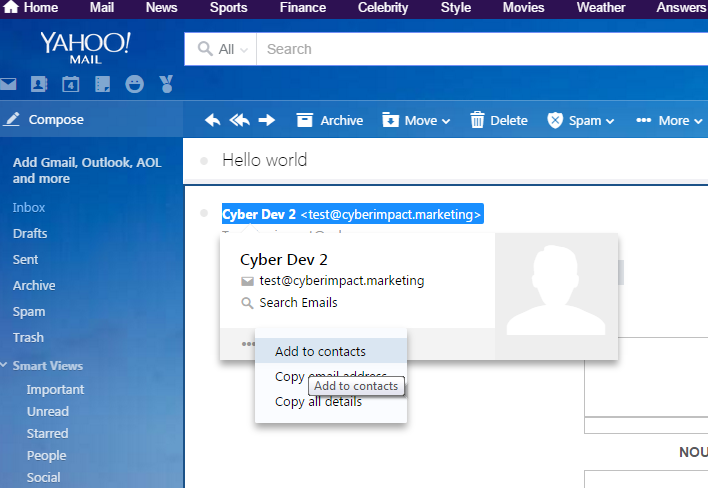Open the Calendar icon in the sidebar
Image resolution: width=708 pixels, height=488 pixels.
pyautogui.click(x=70, y=84)
